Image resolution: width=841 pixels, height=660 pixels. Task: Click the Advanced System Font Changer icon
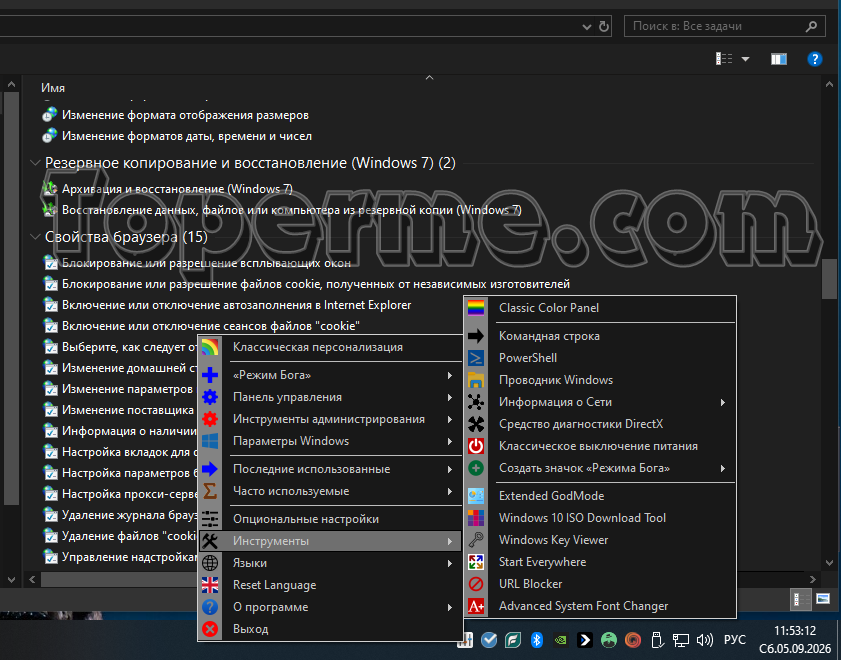click(x=476, y=606)
